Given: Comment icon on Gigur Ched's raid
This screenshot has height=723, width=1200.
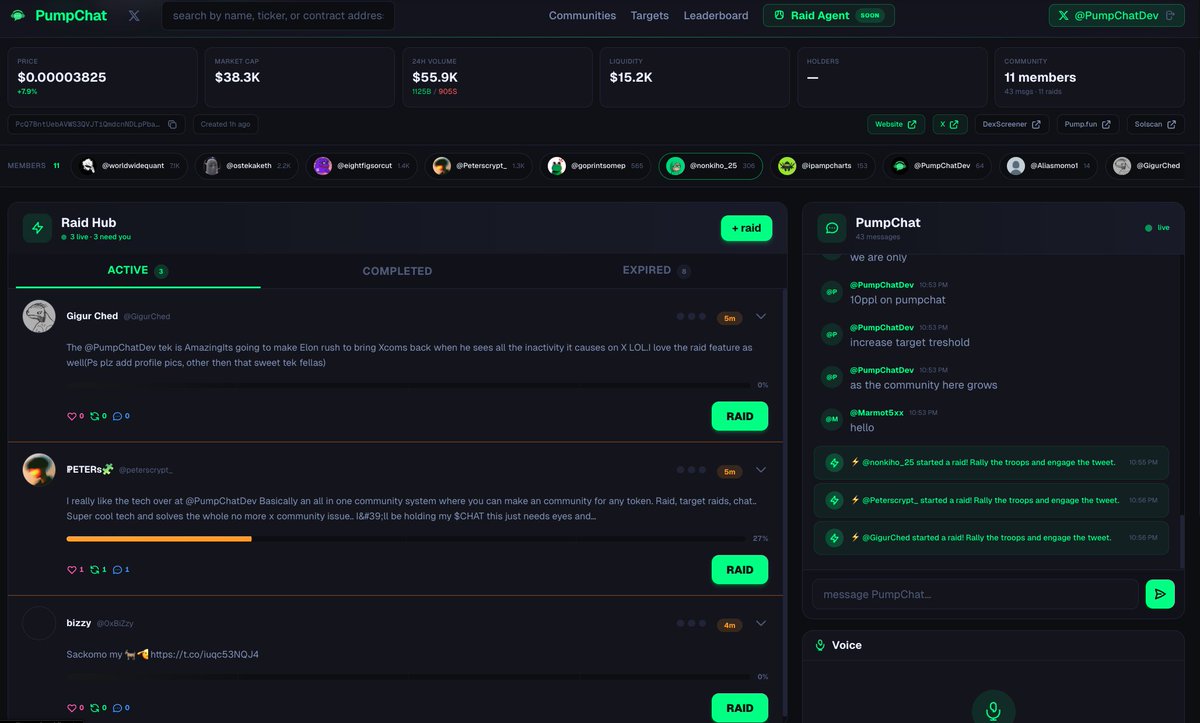Looking at the screenshot, I should 118,416.
